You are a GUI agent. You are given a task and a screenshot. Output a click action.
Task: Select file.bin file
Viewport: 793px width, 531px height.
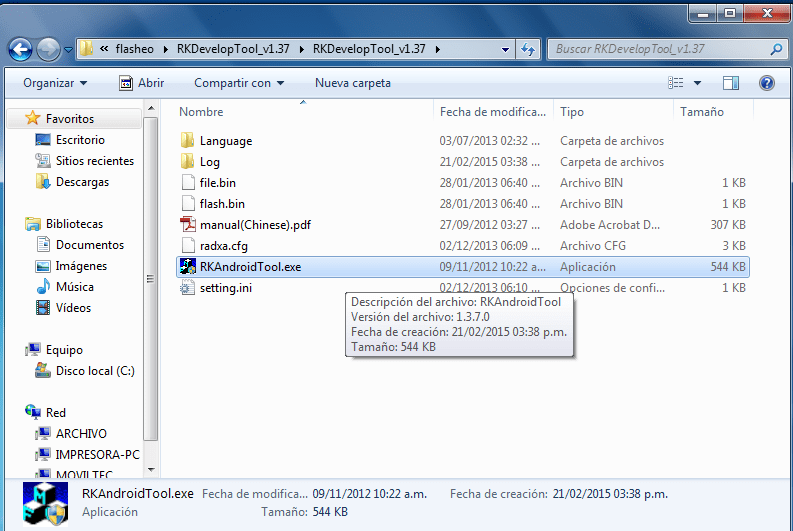(462, 183)
